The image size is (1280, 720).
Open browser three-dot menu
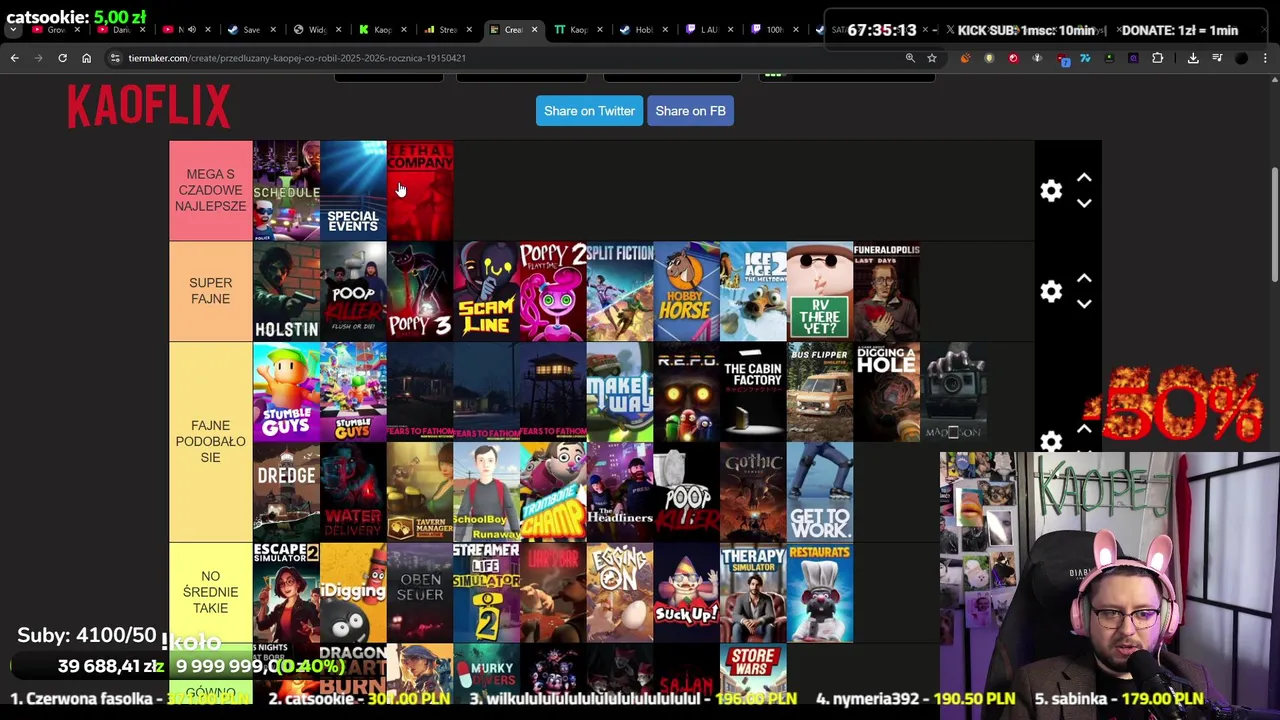coord(1266,58)
